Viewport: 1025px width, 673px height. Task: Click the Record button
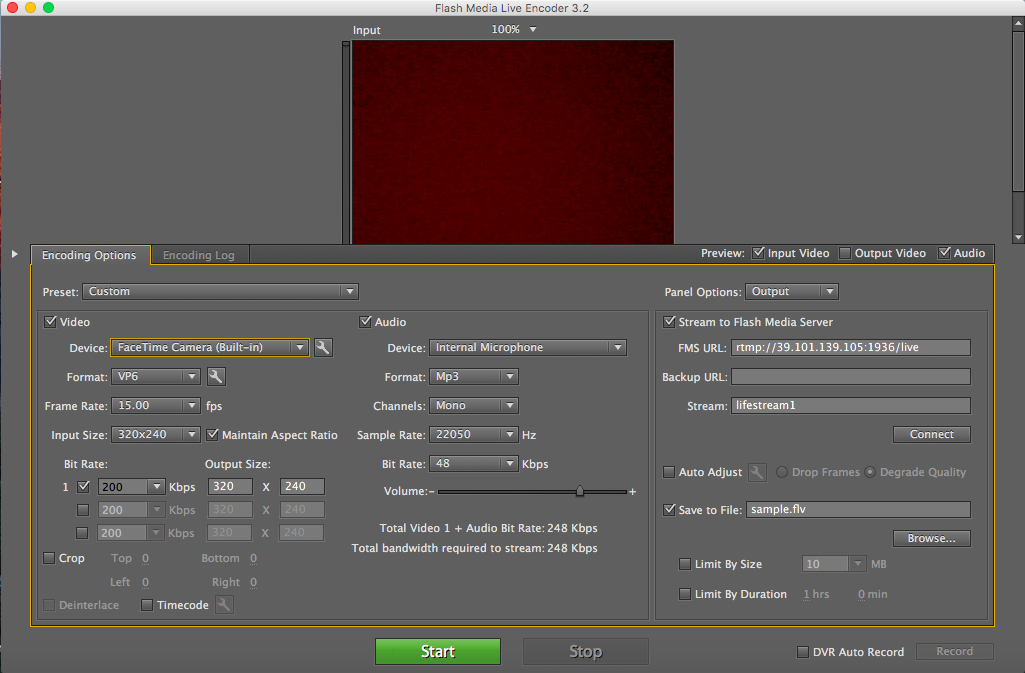954,651
